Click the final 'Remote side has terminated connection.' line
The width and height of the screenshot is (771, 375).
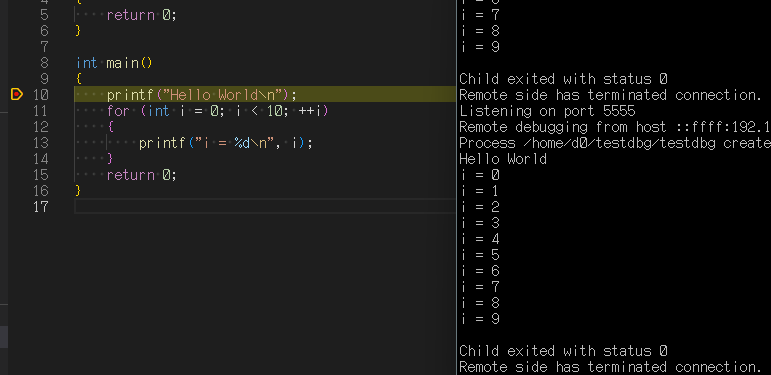pyautogui.click(x=610, y=367)
